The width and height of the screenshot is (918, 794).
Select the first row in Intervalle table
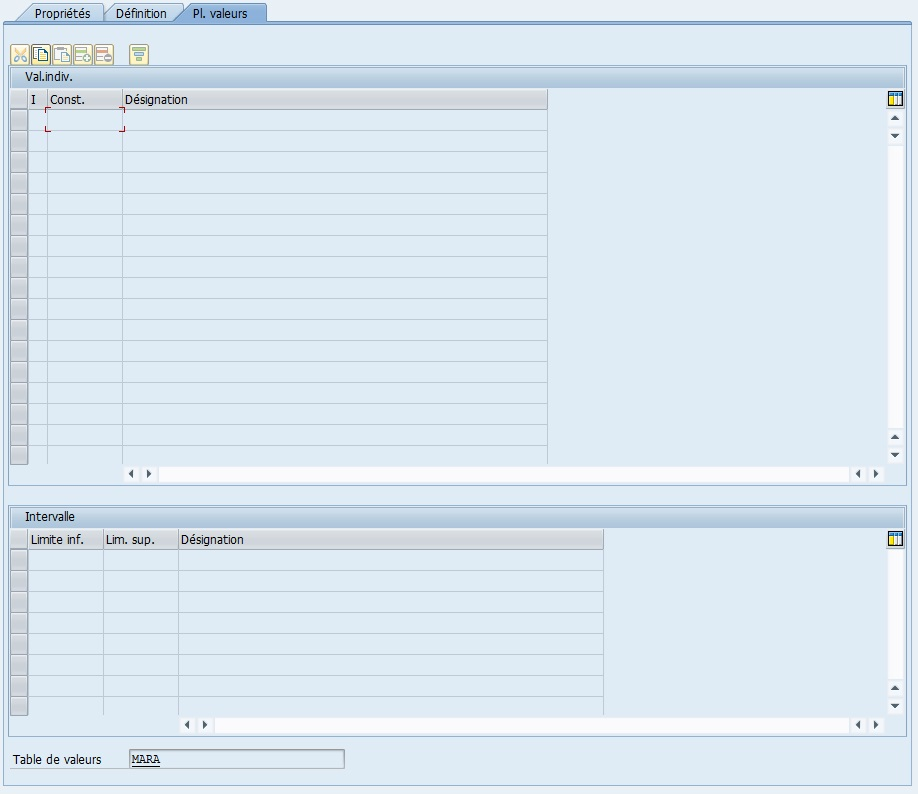coord(18,560)
